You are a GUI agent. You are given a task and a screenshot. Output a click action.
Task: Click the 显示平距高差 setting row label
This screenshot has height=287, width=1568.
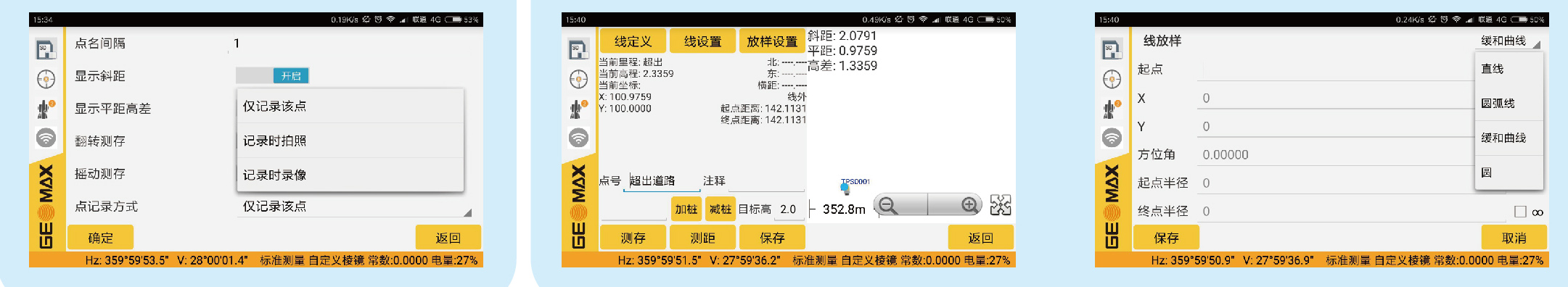tap(112, 109)
